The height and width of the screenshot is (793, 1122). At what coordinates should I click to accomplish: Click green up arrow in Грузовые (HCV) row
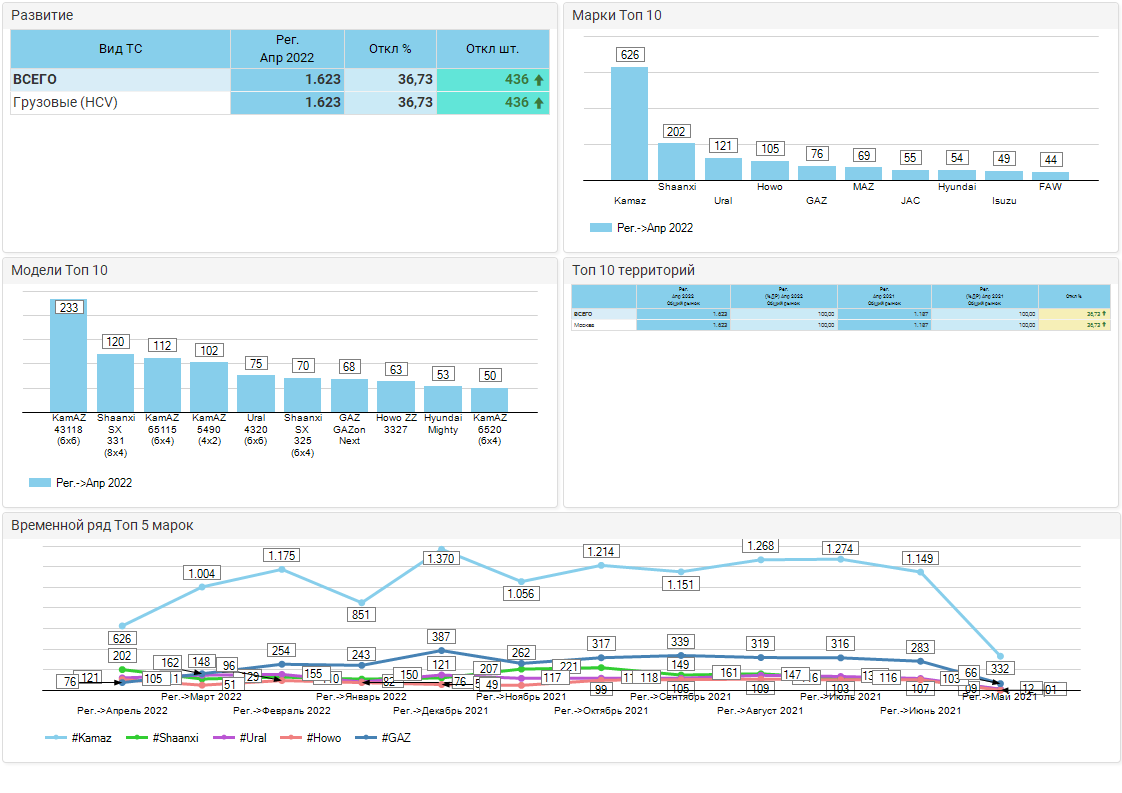(x=539, y=103)
